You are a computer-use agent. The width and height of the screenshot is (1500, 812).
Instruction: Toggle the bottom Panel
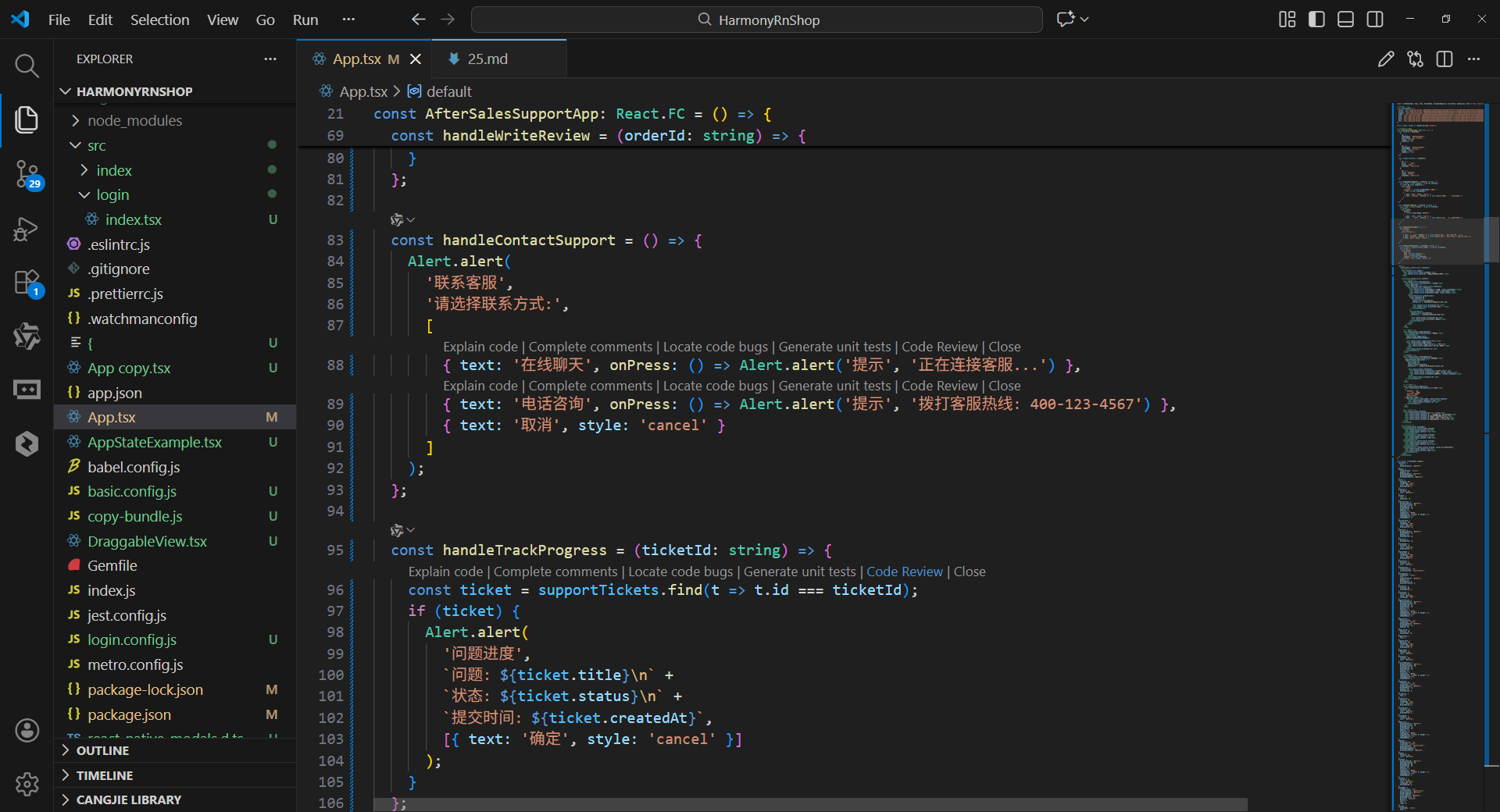[x=1345, y=20]
